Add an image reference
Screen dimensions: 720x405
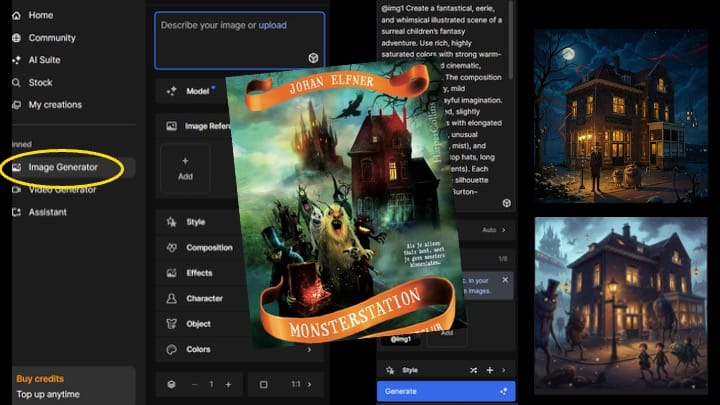coord(185,167)
